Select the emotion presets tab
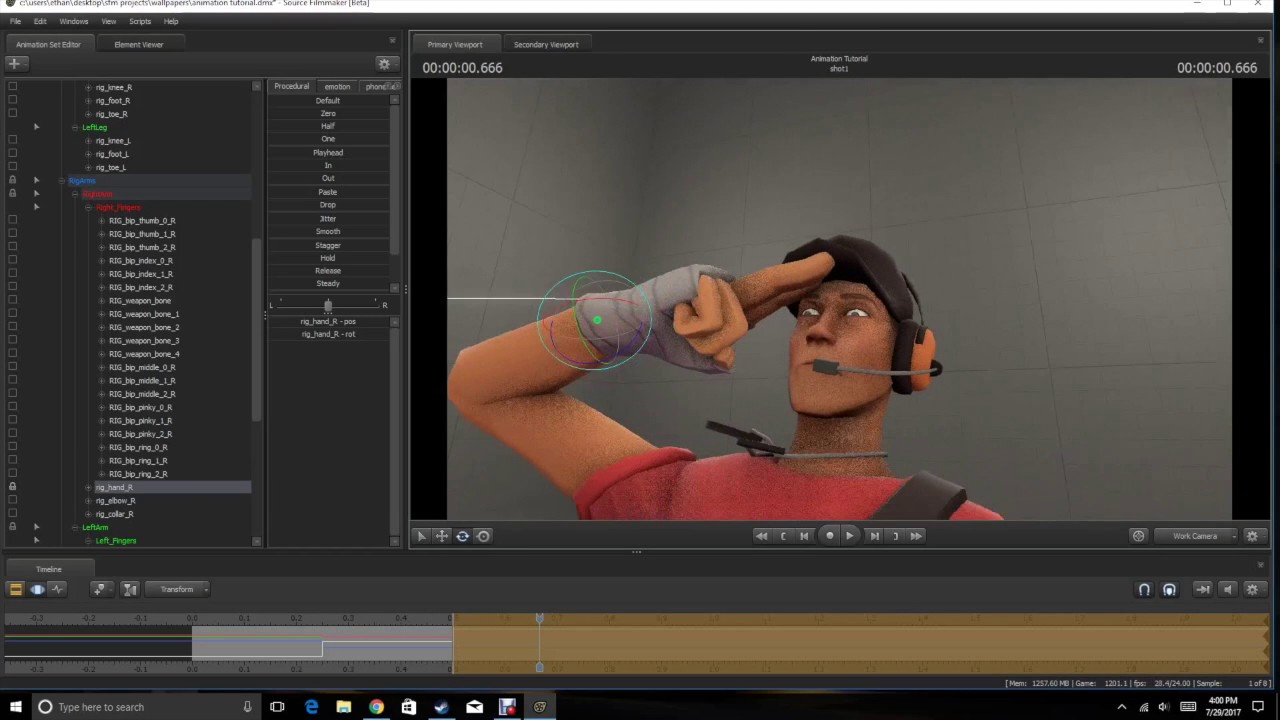The height and width of the screenshot is (720, 1280). point(337,87)
